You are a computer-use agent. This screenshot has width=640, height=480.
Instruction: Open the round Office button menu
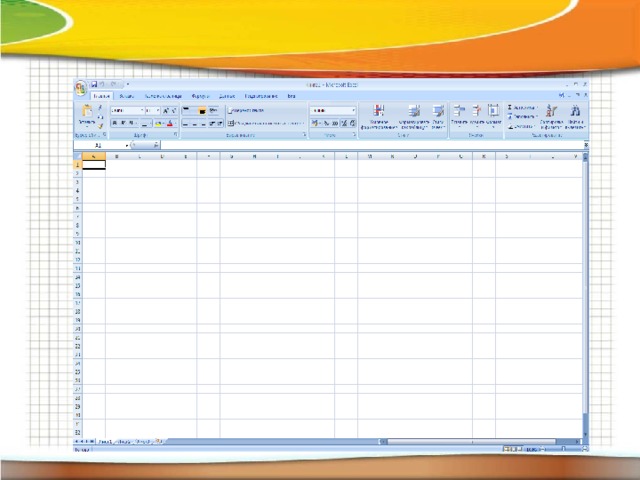[80, 87]
